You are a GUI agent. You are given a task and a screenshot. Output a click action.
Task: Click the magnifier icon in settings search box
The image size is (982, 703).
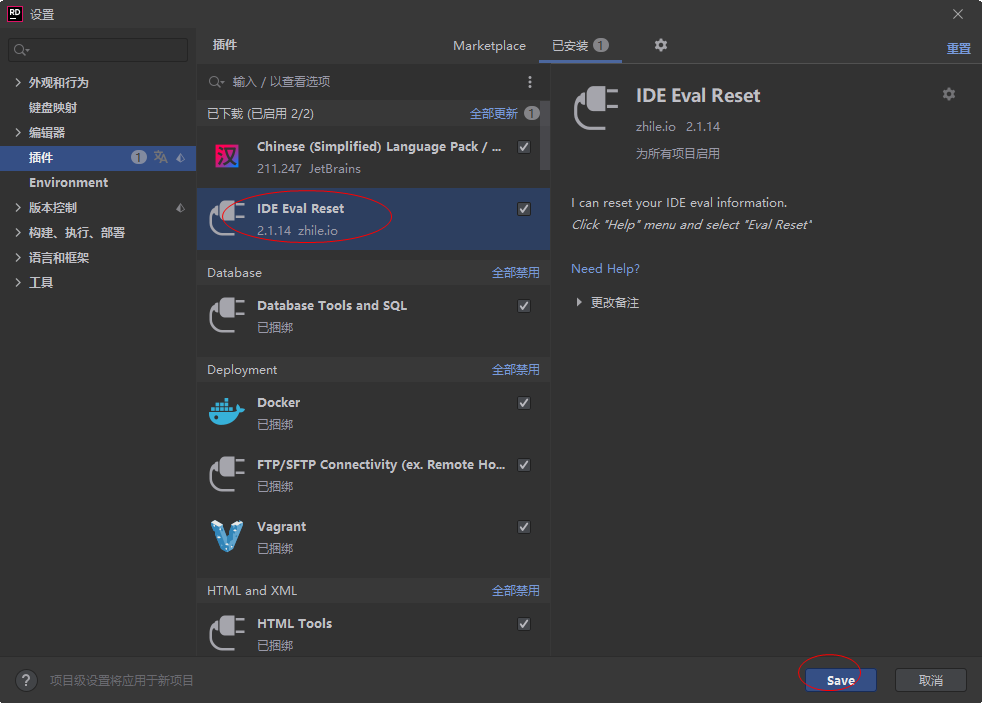pyautogui.click(x=21, y=50)
